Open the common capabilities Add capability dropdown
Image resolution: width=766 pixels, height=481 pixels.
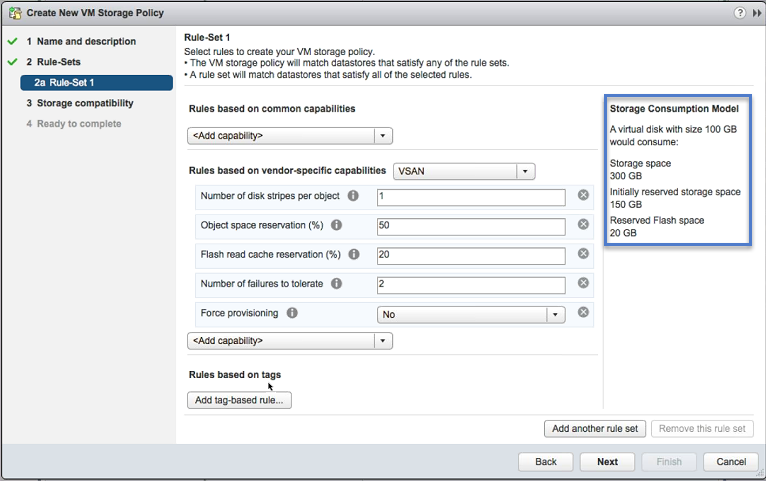[x=290, y=136]
